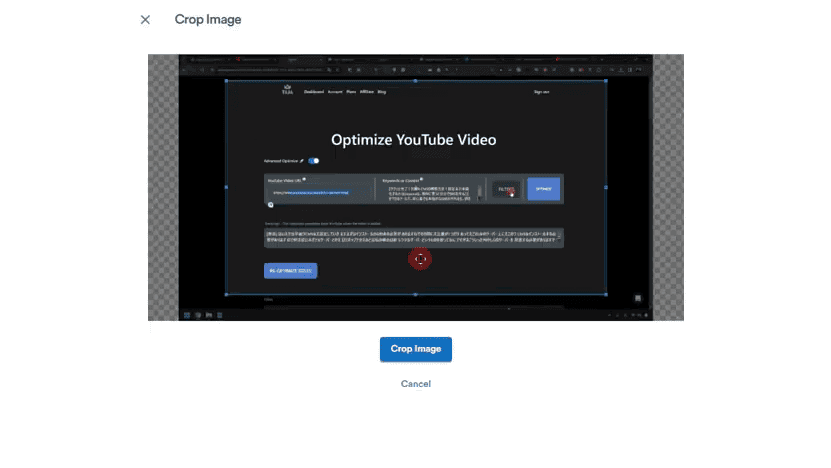Click the blue Crop Image button
The width and height of the screenshot is (831, 468).
pyautogui.click(x=416, y=349)
